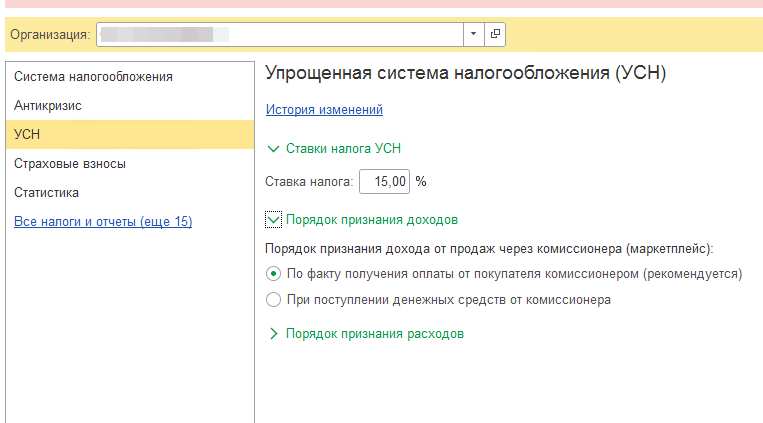Switch to the Антикризис section
This screenshot has width=763, height=423.
[48, 105]
